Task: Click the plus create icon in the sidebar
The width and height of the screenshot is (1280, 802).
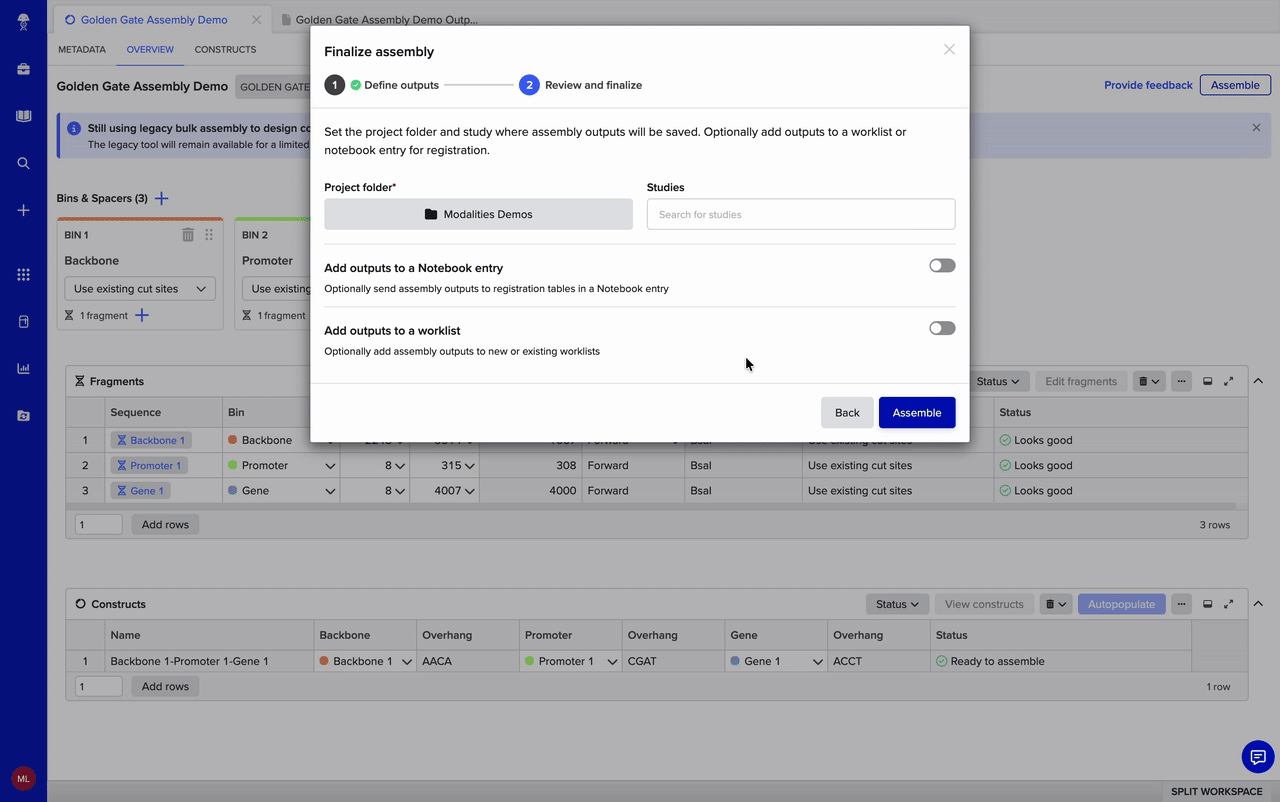Action: [22, 210]
